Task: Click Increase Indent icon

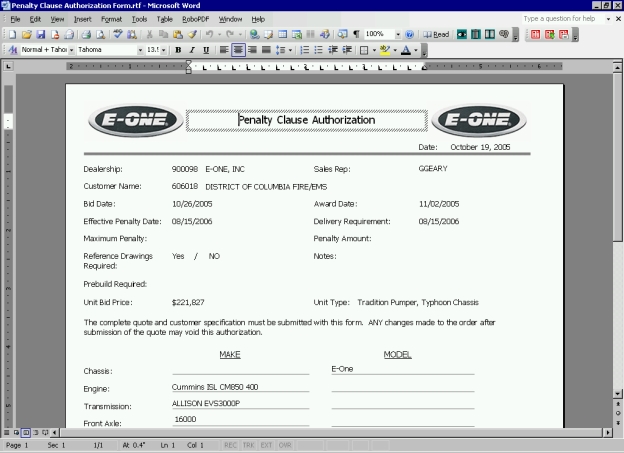Action: (347, 50)
